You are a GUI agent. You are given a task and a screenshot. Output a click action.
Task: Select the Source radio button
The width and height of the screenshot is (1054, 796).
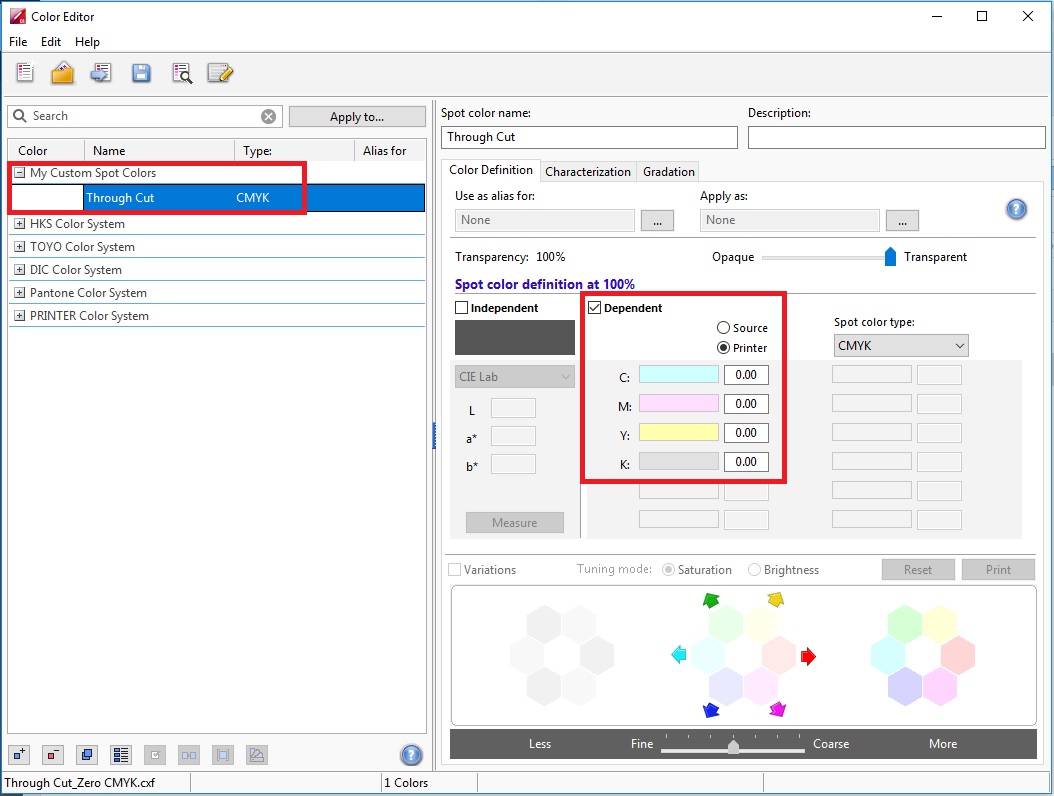click(x=723, y=327)
